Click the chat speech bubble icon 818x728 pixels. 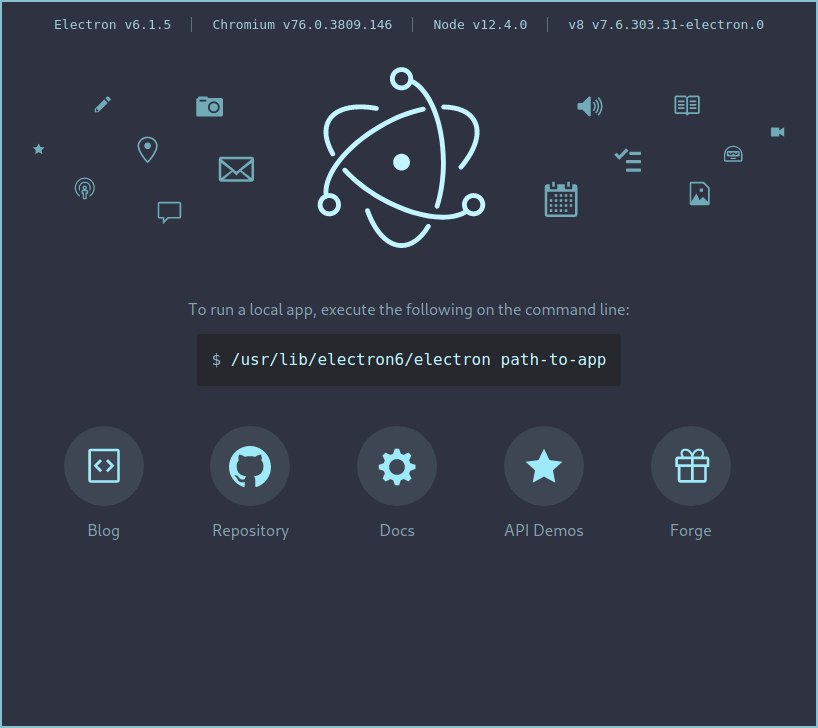170,212
